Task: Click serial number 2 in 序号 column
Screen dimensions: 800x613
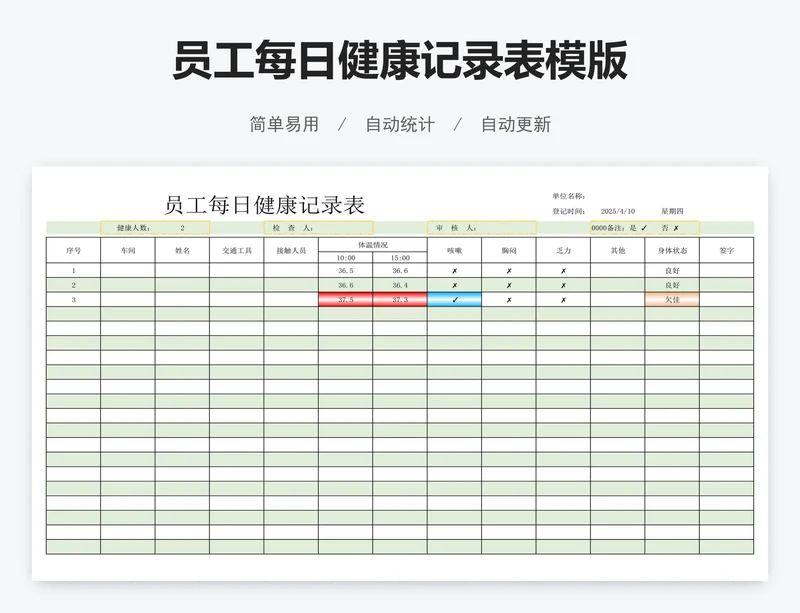Action: point(73,285)
